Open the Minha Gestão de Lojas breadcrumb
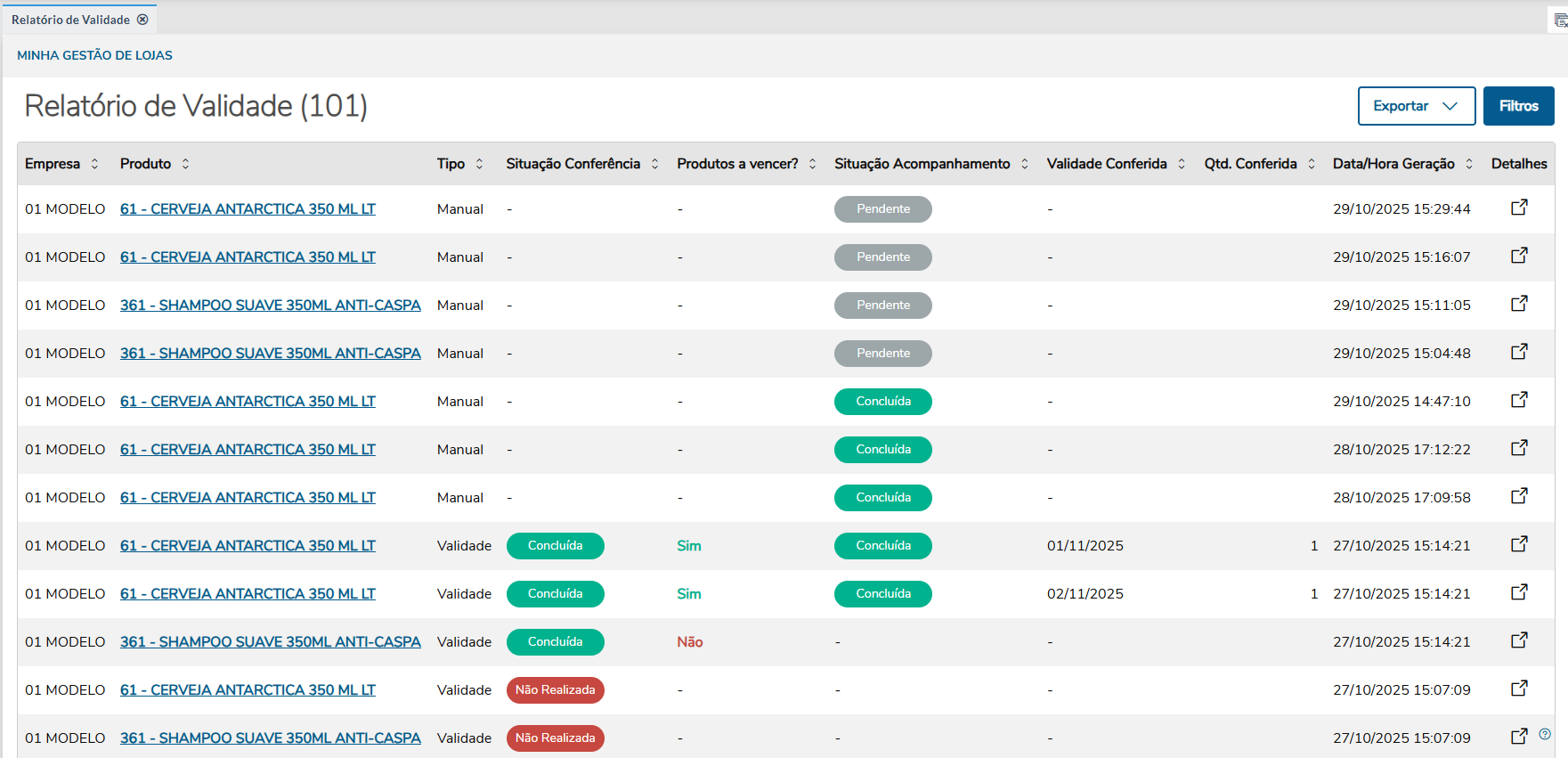Screen dimensions: 1568x758 94,55
